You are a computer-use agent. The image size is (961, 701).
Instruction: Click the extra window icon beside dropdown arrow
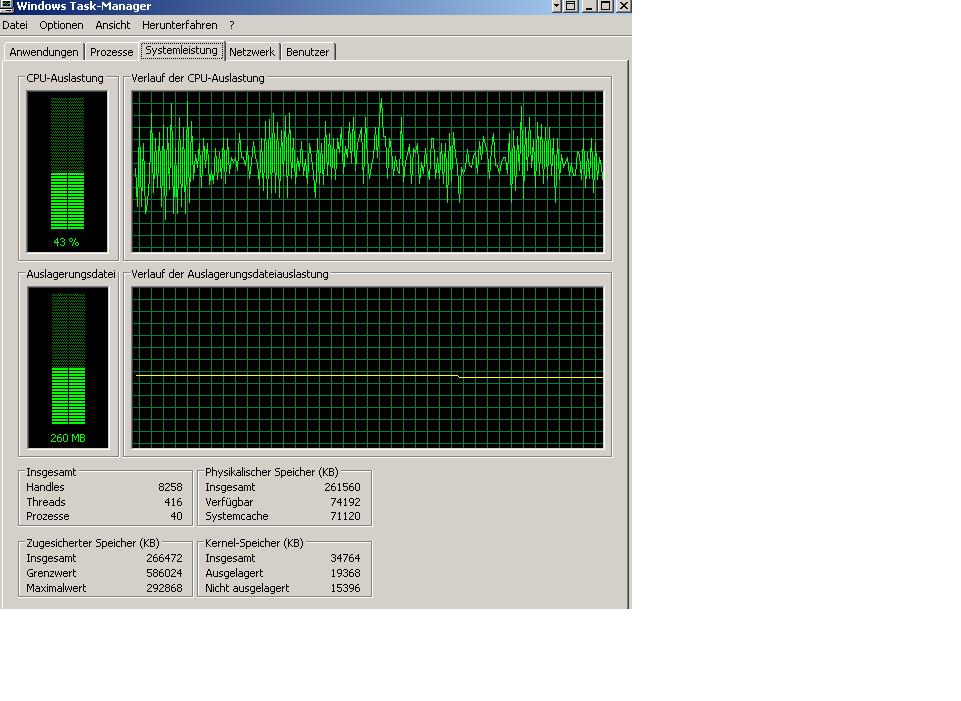click(571, 6)
